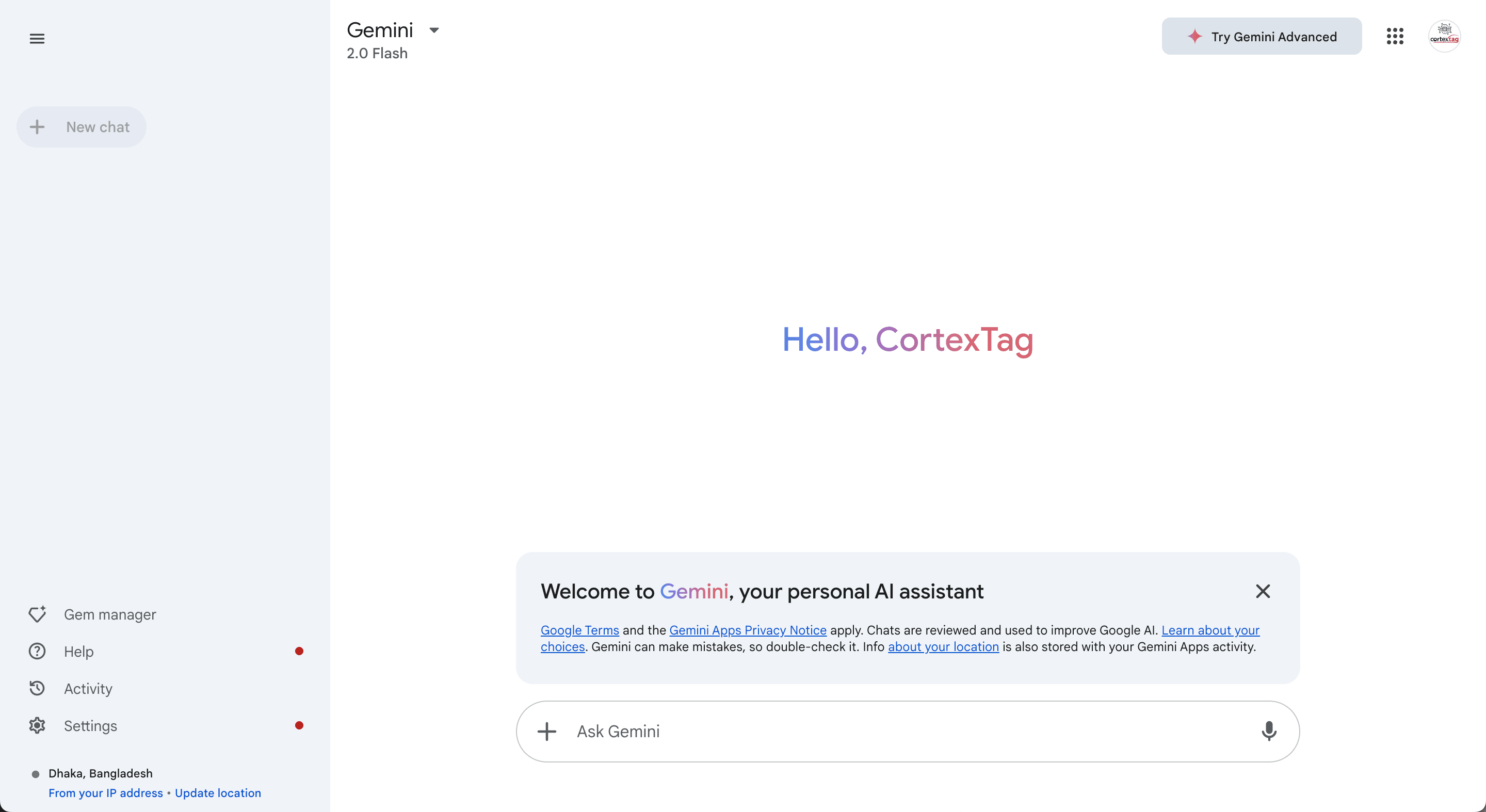Click the Settings gear icon
Screen dimensions: 1486x812
(x=37, y=725)
